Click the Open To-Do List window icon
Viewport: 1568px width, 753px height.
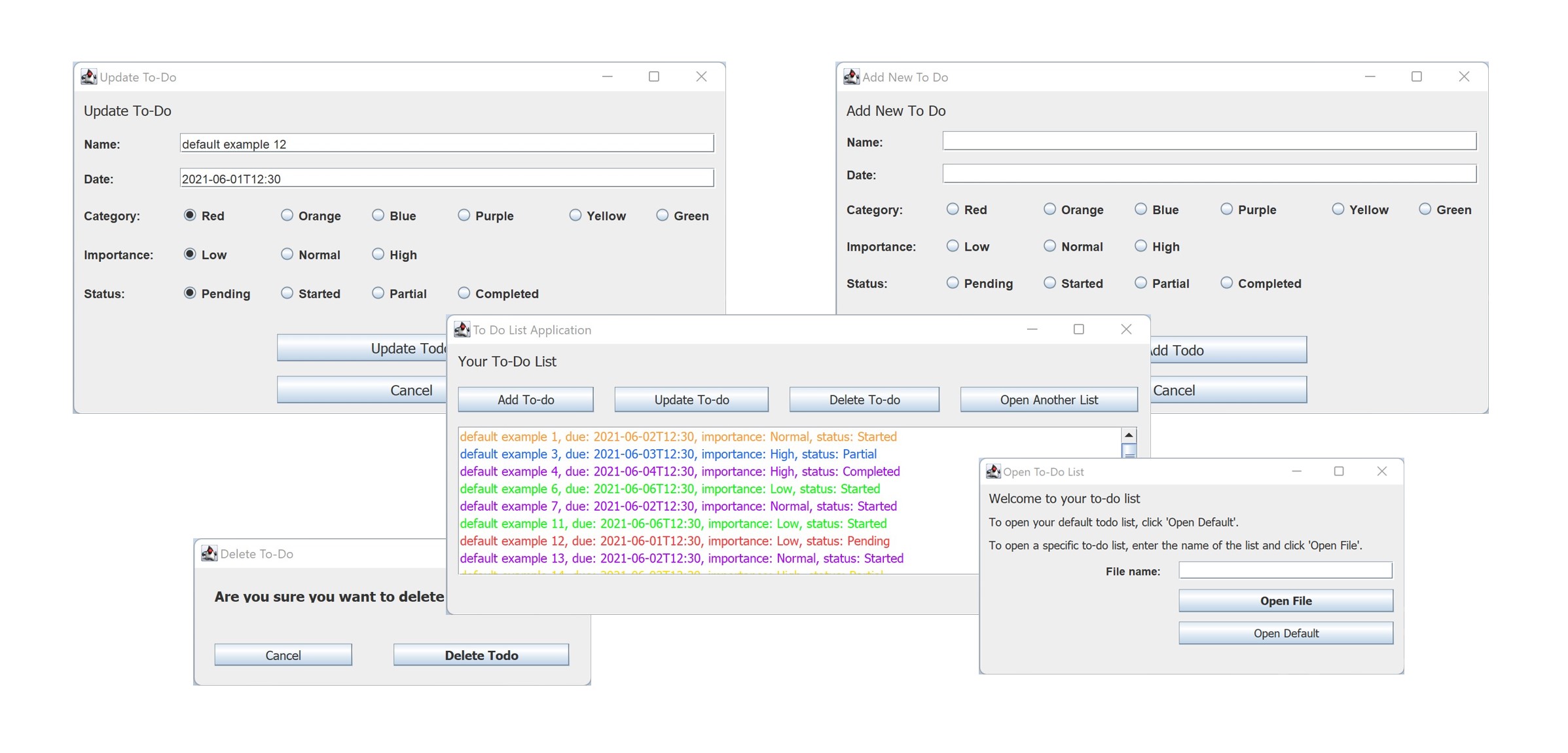993,471
